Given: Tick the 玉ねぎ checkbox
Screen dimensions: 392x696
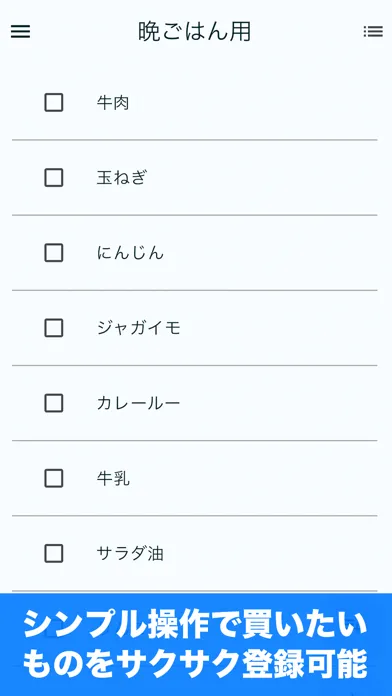Looking at the screenshot, I should point(54,178).
